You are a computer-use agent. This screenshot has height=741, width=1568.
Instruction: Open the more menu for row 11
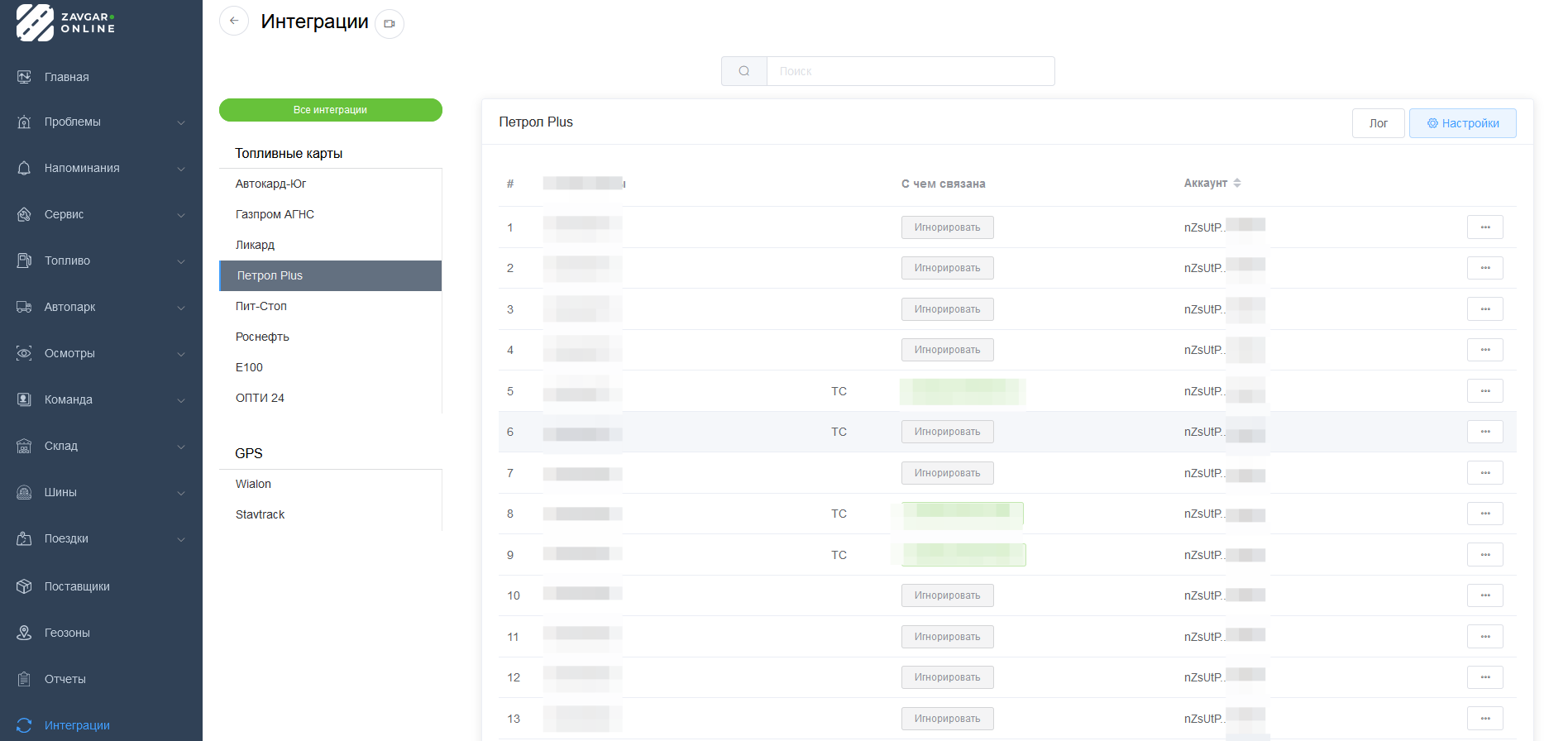click(x=1485, y=637)
